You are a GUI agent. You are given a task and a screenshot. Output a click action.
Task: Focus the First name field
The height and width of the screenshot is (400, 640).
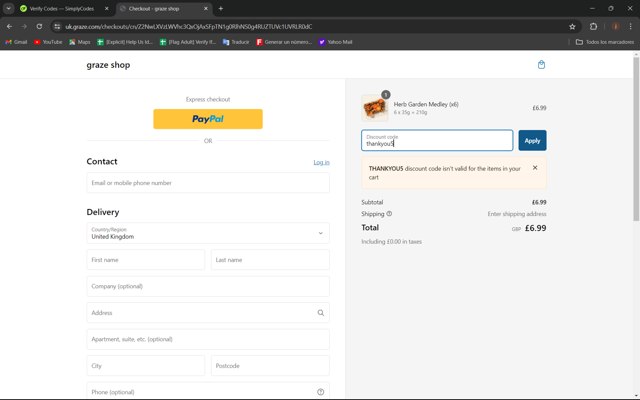(x=146, y=260)
